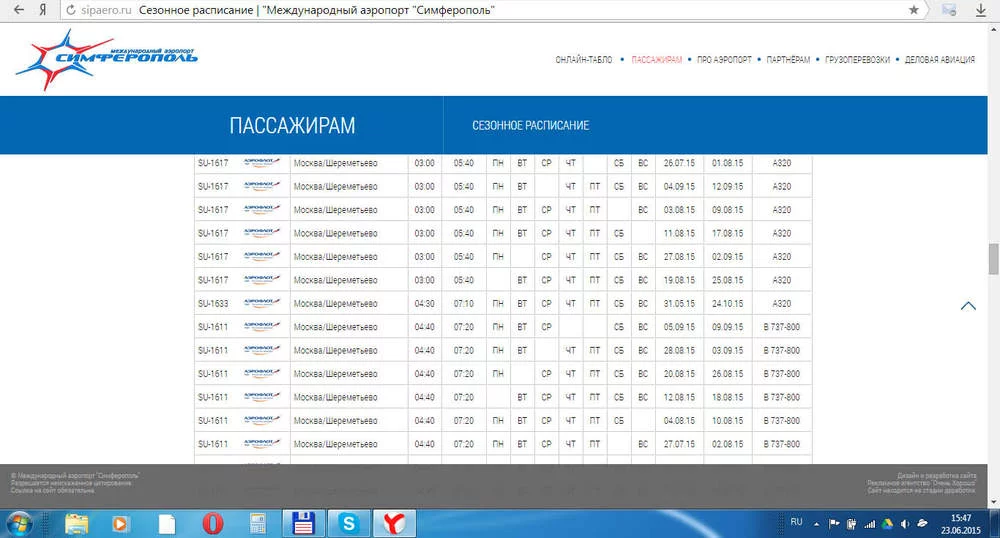Reload the page with the refresh icon
This screenshot has width=1000, height=538.
pos(71,10)
